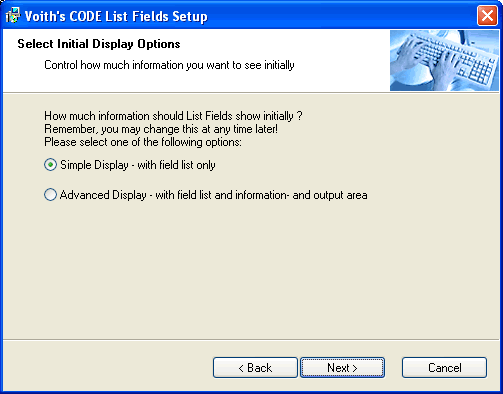Viewport: 503px width, 394px height.
Task: Go to previous step with Back button
Action: click(255, 368)
